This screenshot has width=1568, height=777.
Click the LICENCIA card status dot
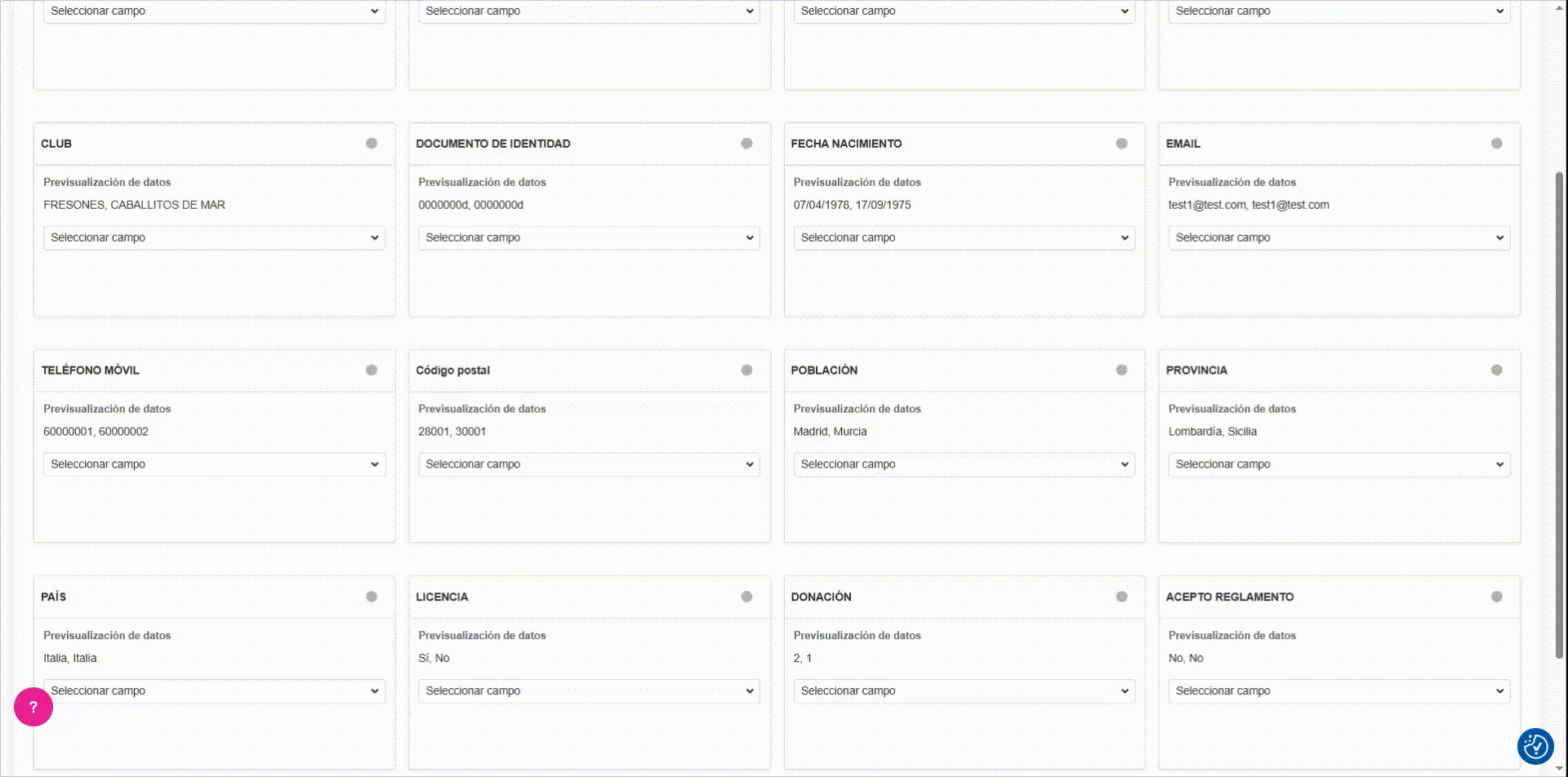tap(746, 597)
